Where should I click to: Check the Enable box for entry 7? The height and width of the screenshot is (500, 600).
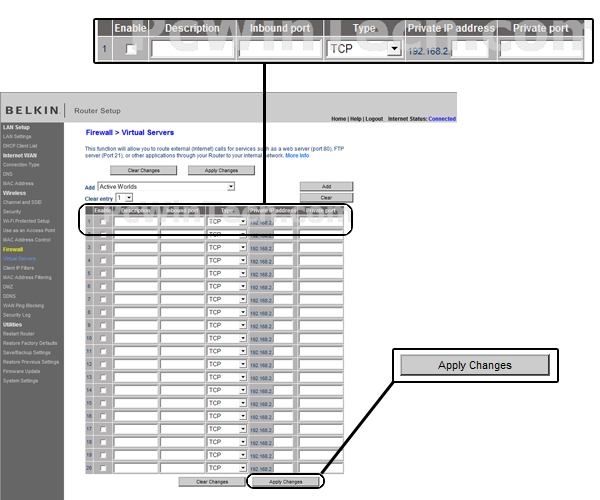(103, 300)
